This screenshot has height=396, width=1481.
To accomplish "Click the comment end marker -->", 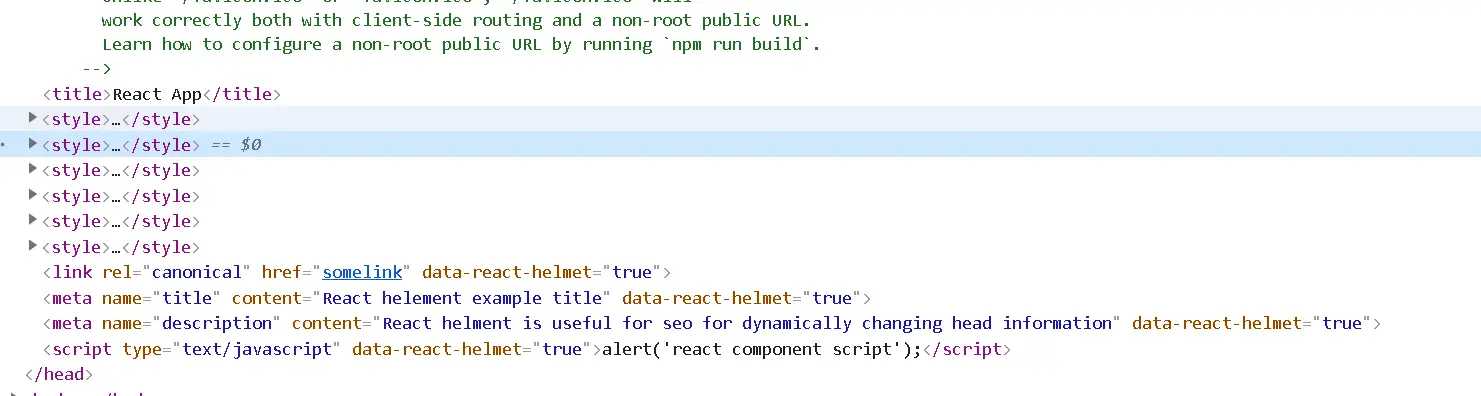I will [97, 69].
